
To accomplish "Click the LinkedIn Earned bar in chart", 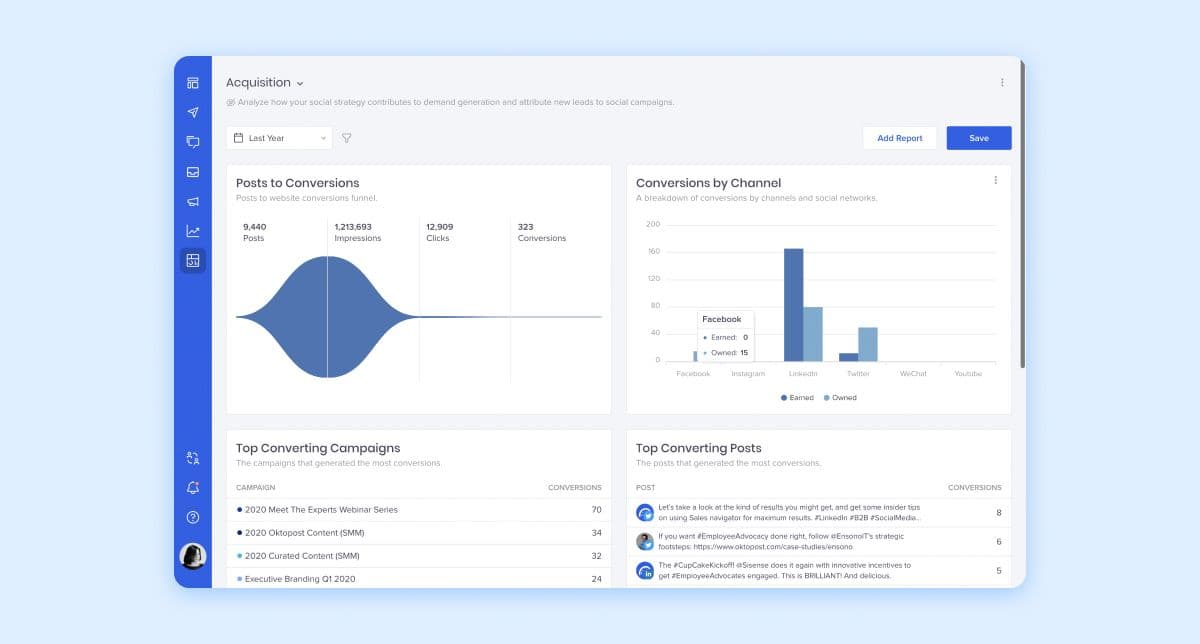I will click(793, 305).
